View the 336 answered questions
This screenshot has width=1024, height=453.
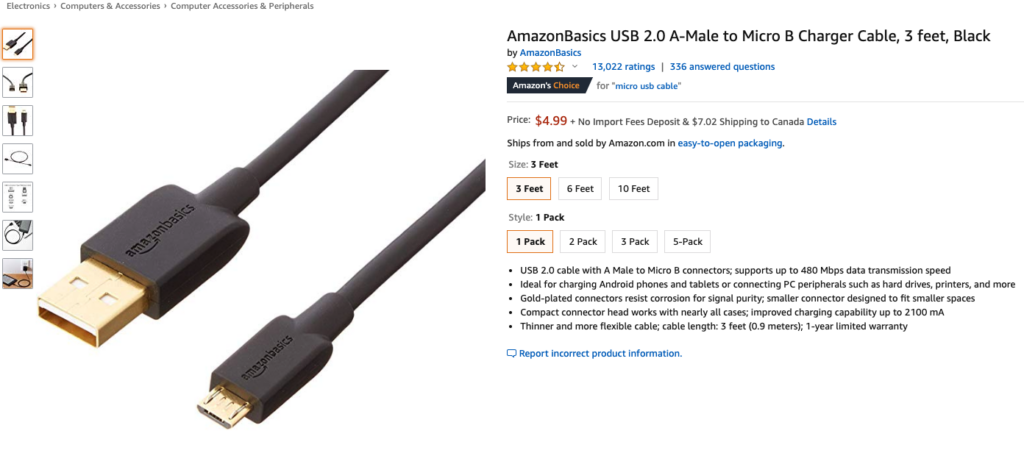point(722,67)
